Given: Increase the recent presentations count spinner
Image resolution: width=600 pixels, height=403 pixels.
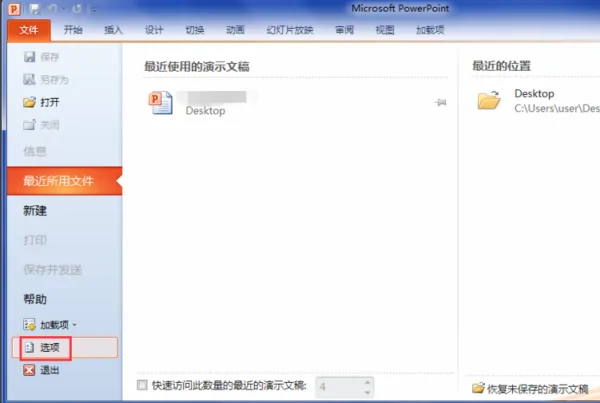Looking at the screenshot, I should tap(368, 382).
